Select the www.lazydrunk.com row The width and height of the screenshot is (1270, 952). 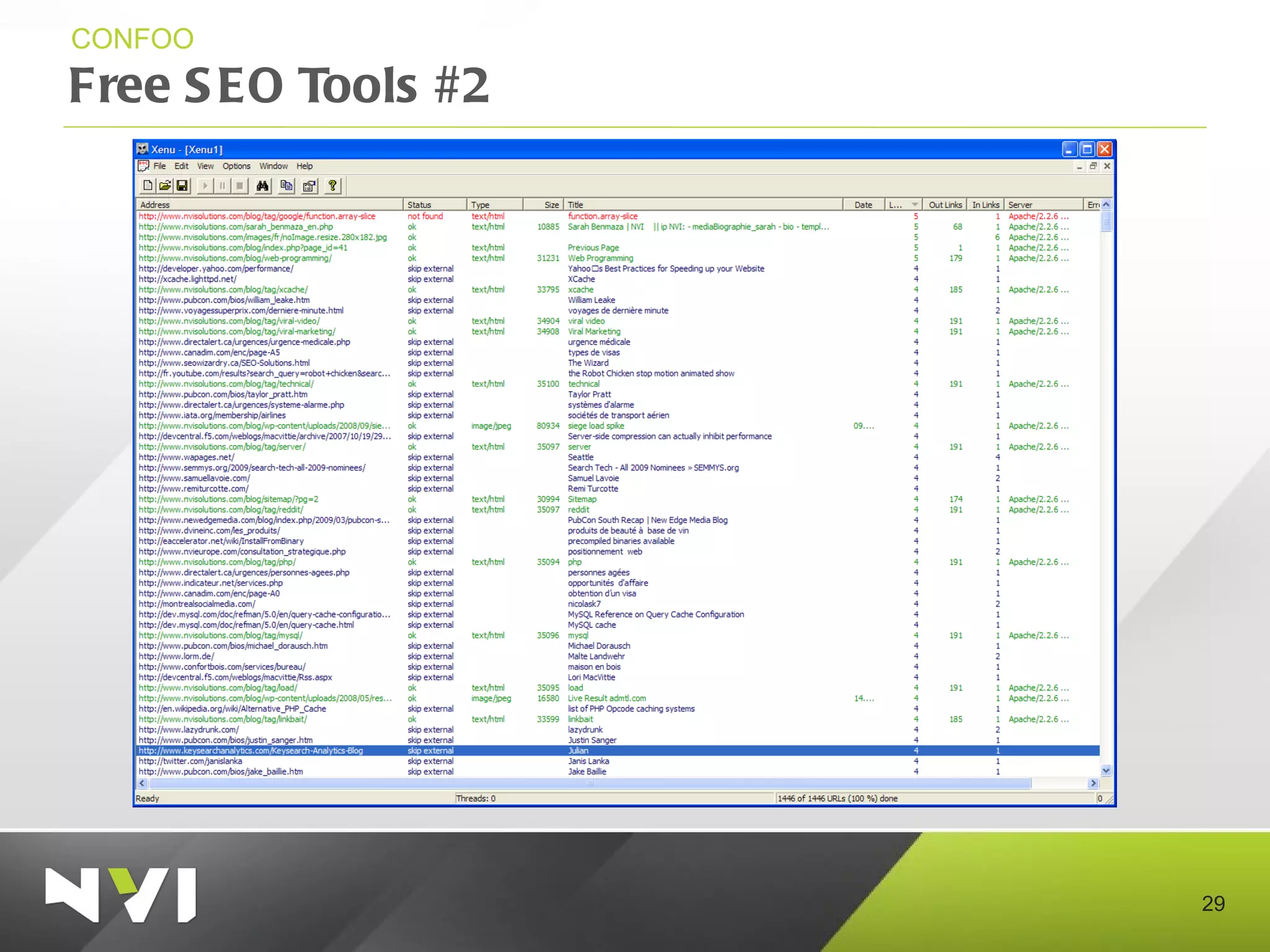618,729
